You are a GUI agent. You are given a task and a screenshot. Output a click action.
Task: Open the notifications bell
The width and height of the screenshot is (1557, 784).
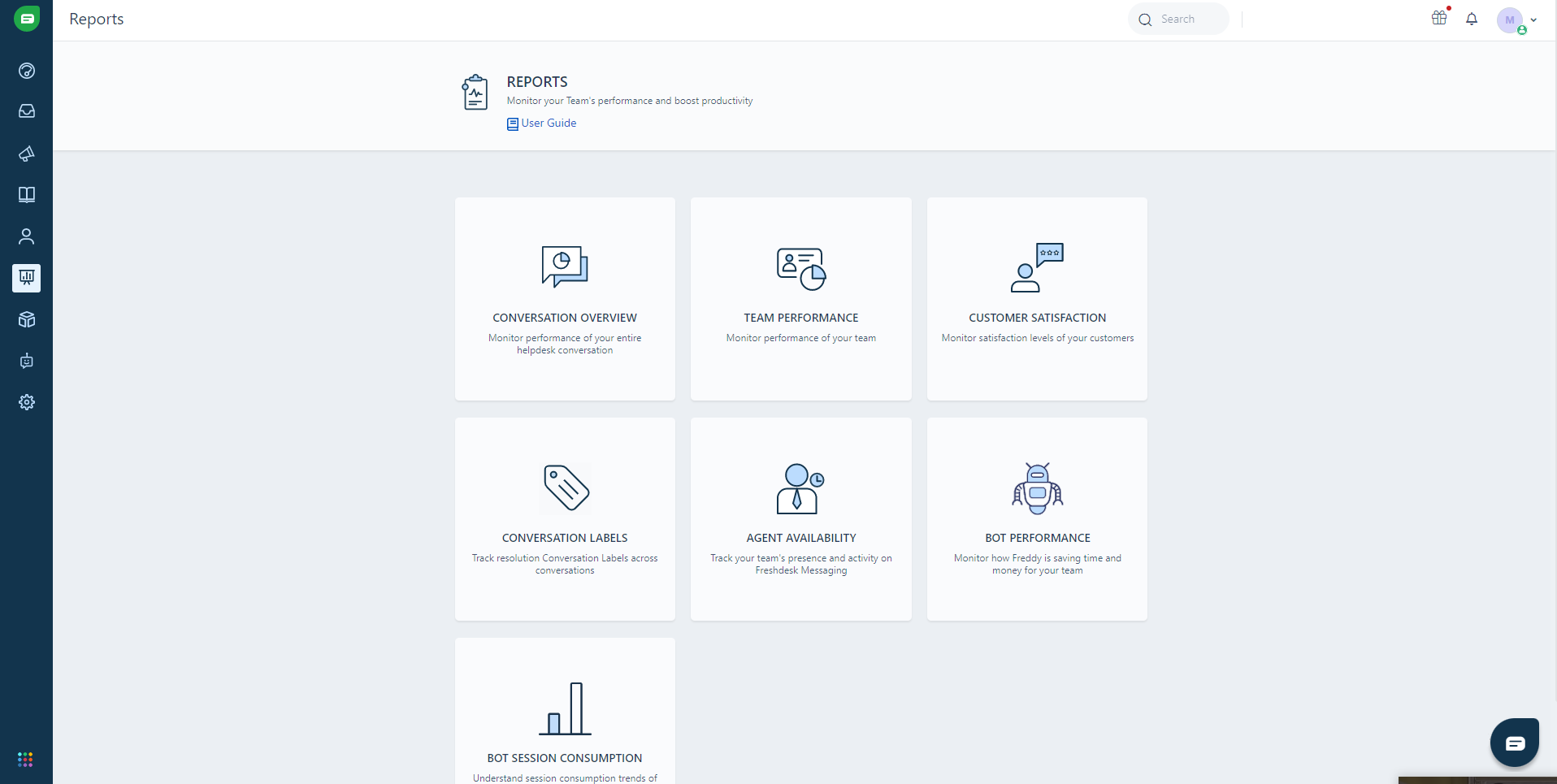[1472, 19]
